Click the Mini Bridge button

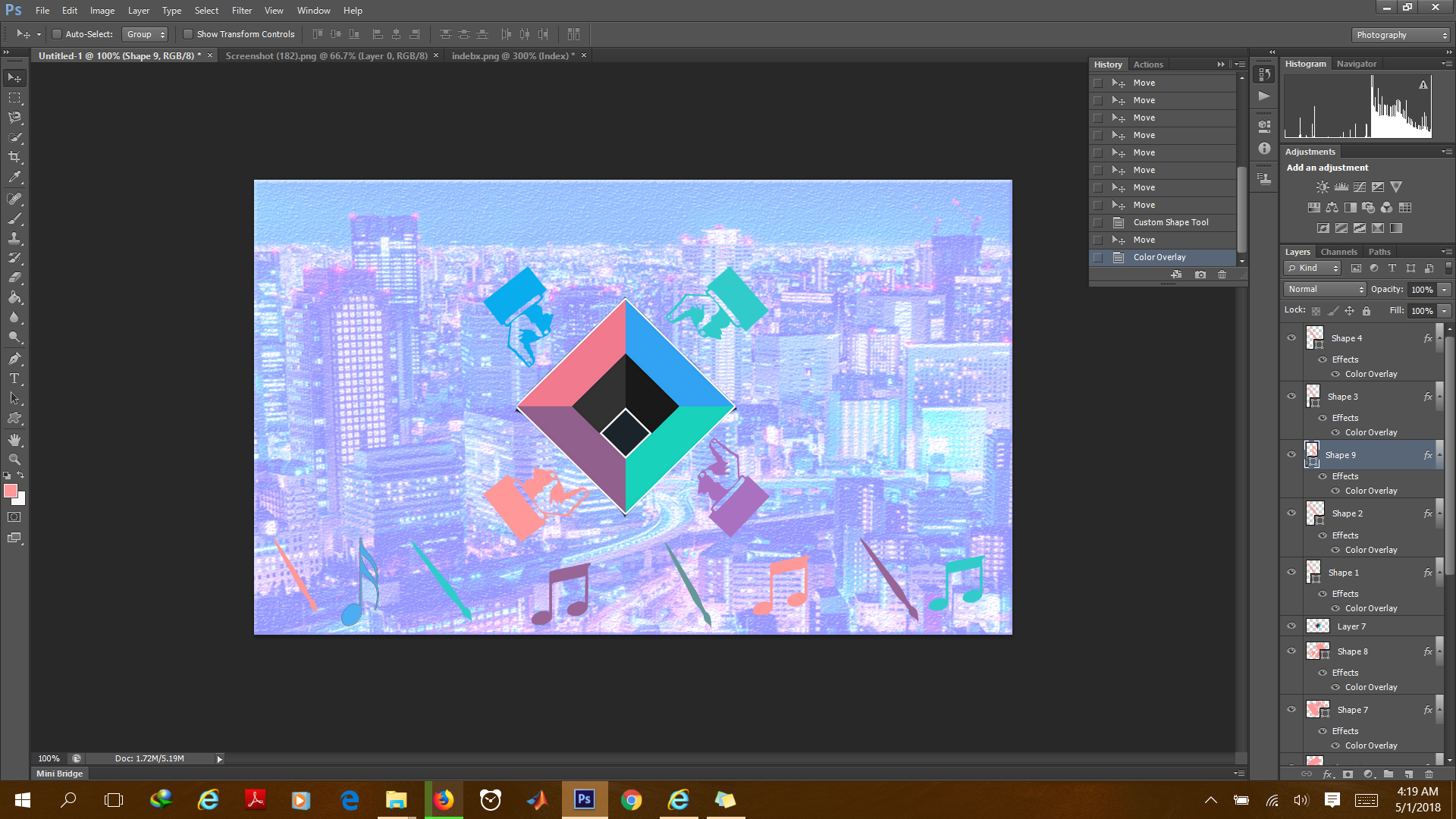(x=58, y=773)
